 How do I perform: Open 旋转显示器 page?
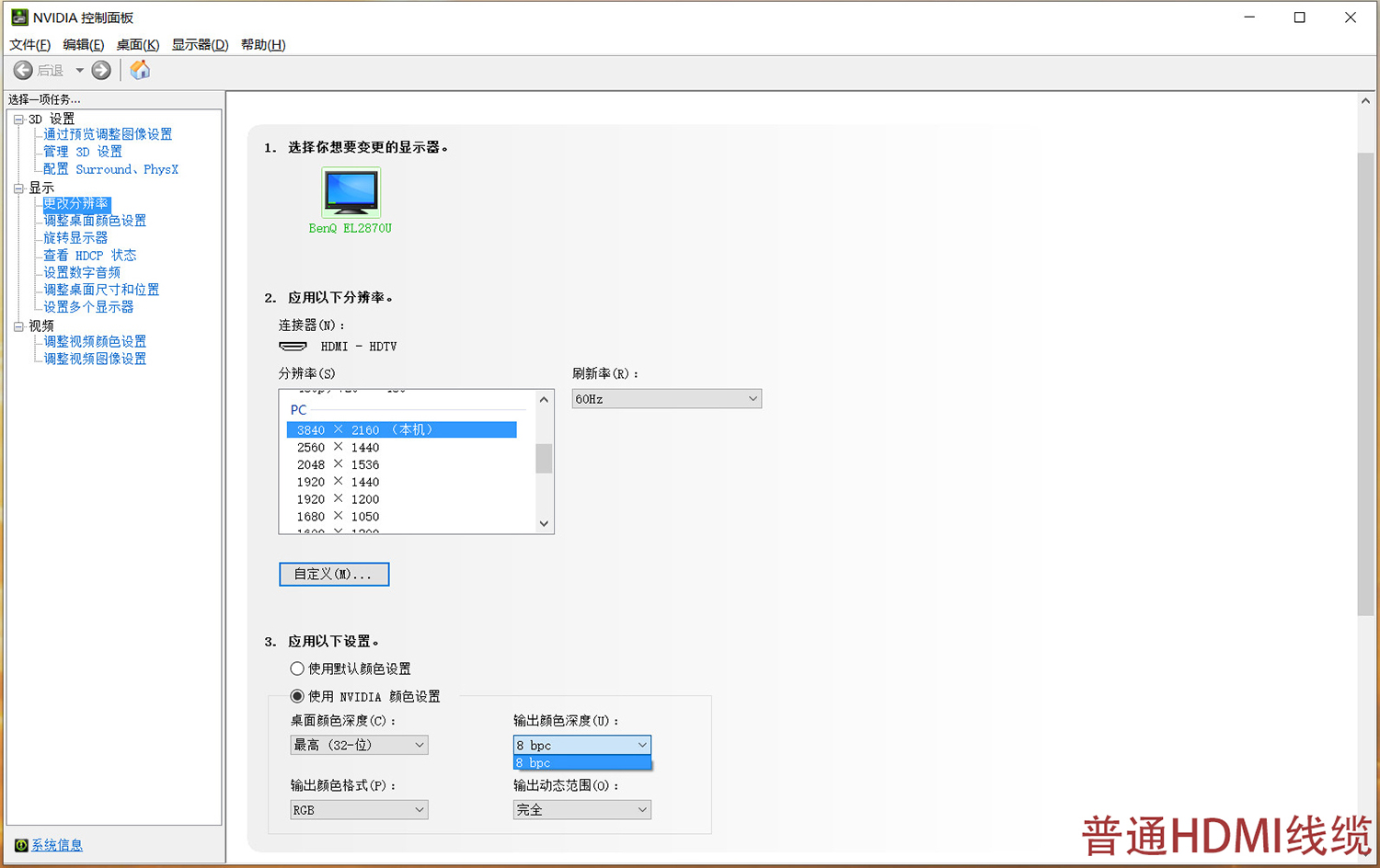point(75,238)
